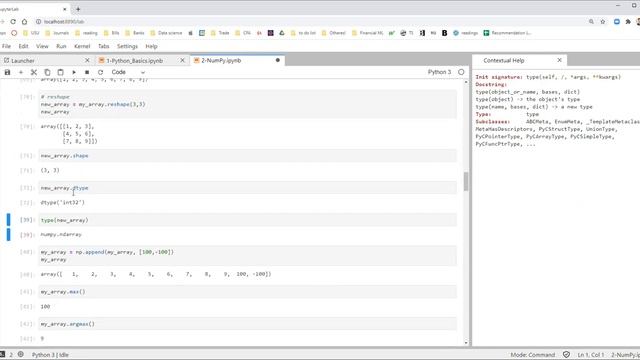Click the scroll up arrow of the notebook

[x=466, y=82]
